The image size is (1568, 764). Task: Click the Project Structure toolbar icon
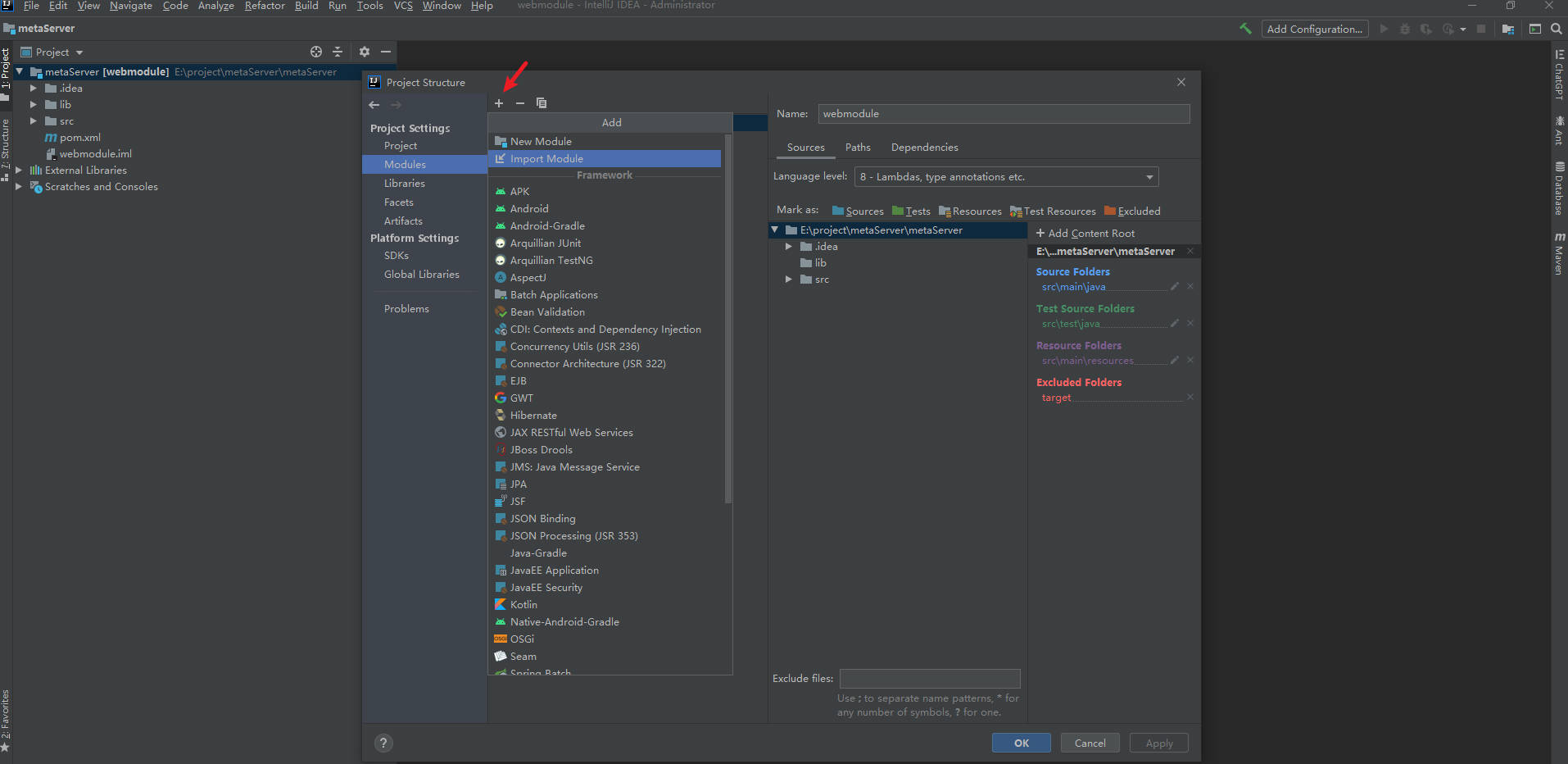click(1507, 29)
